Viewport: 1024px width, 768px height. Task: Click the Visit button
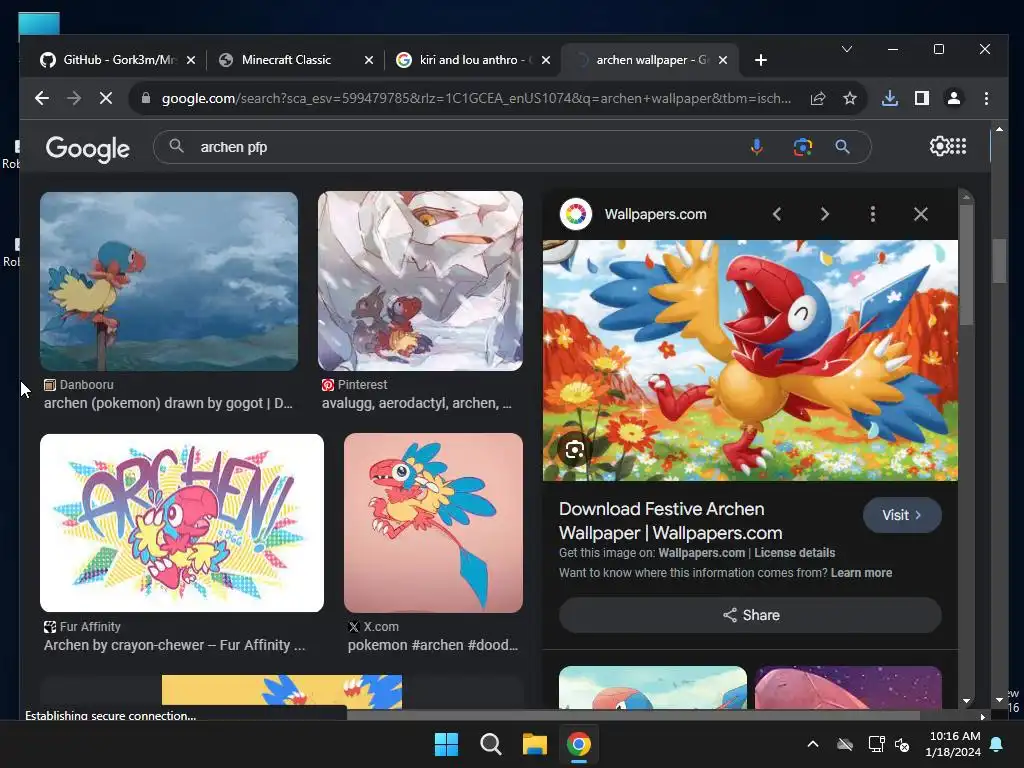(x=902, y=515)
